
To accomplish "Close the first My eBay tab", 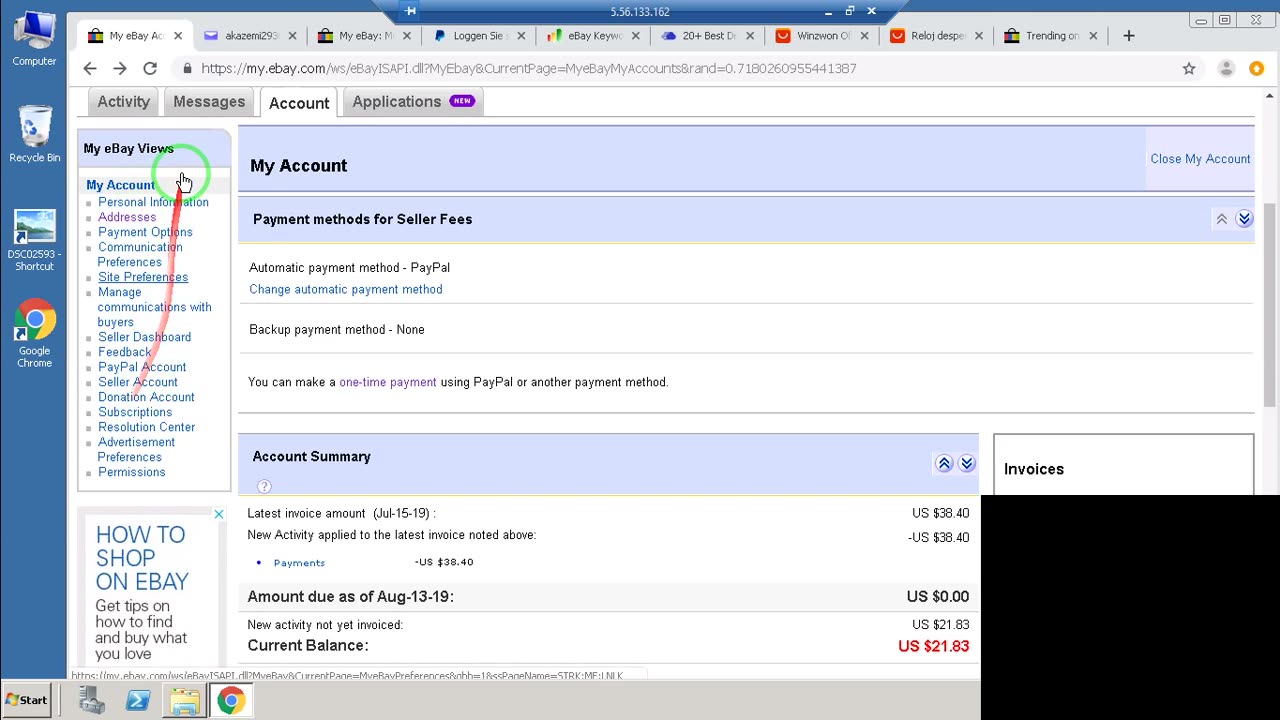I will point(178,36).
